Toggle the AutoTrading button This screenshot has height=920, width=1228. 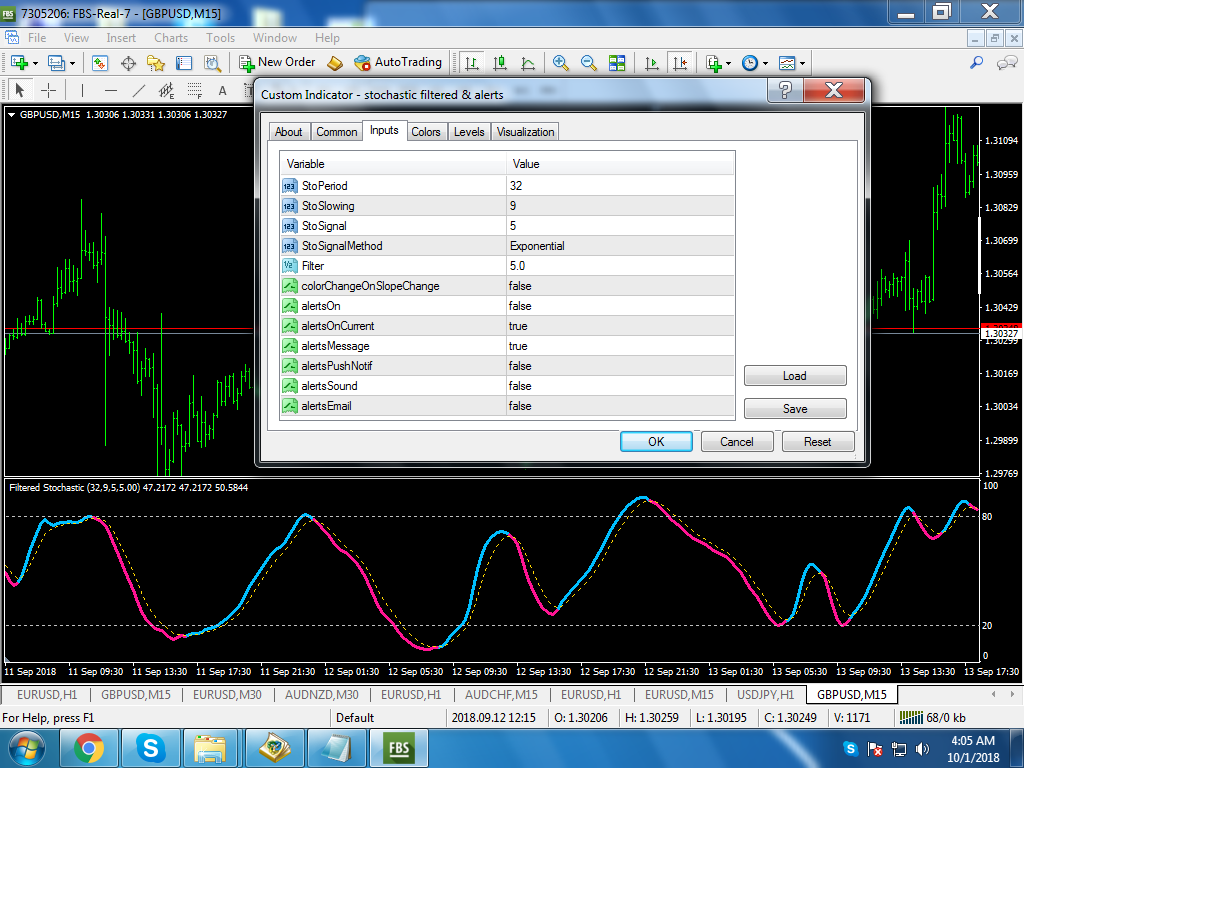click(x=398, y=62)
